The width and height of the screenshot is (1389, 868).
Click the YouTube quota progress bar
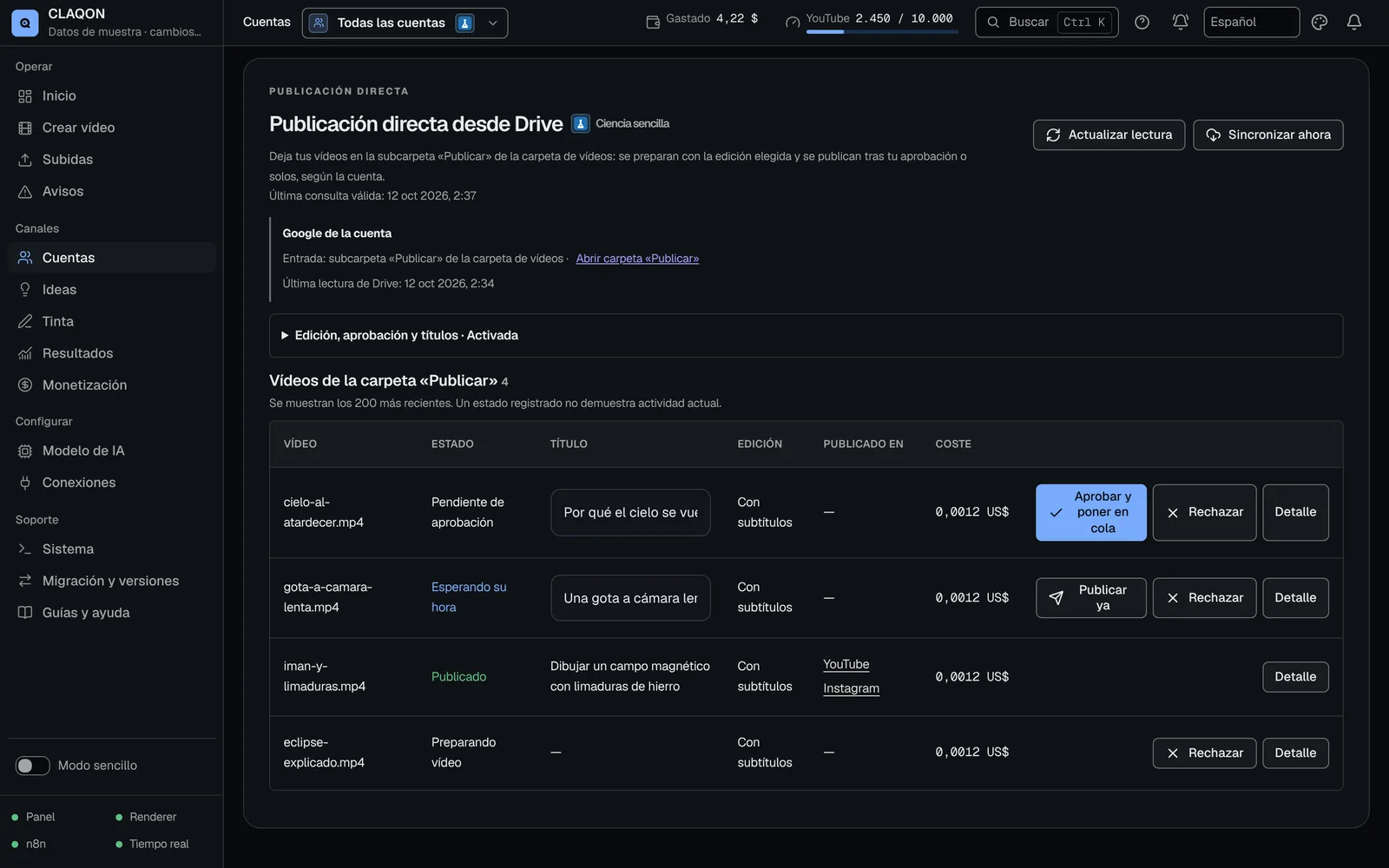click(882, 32)
